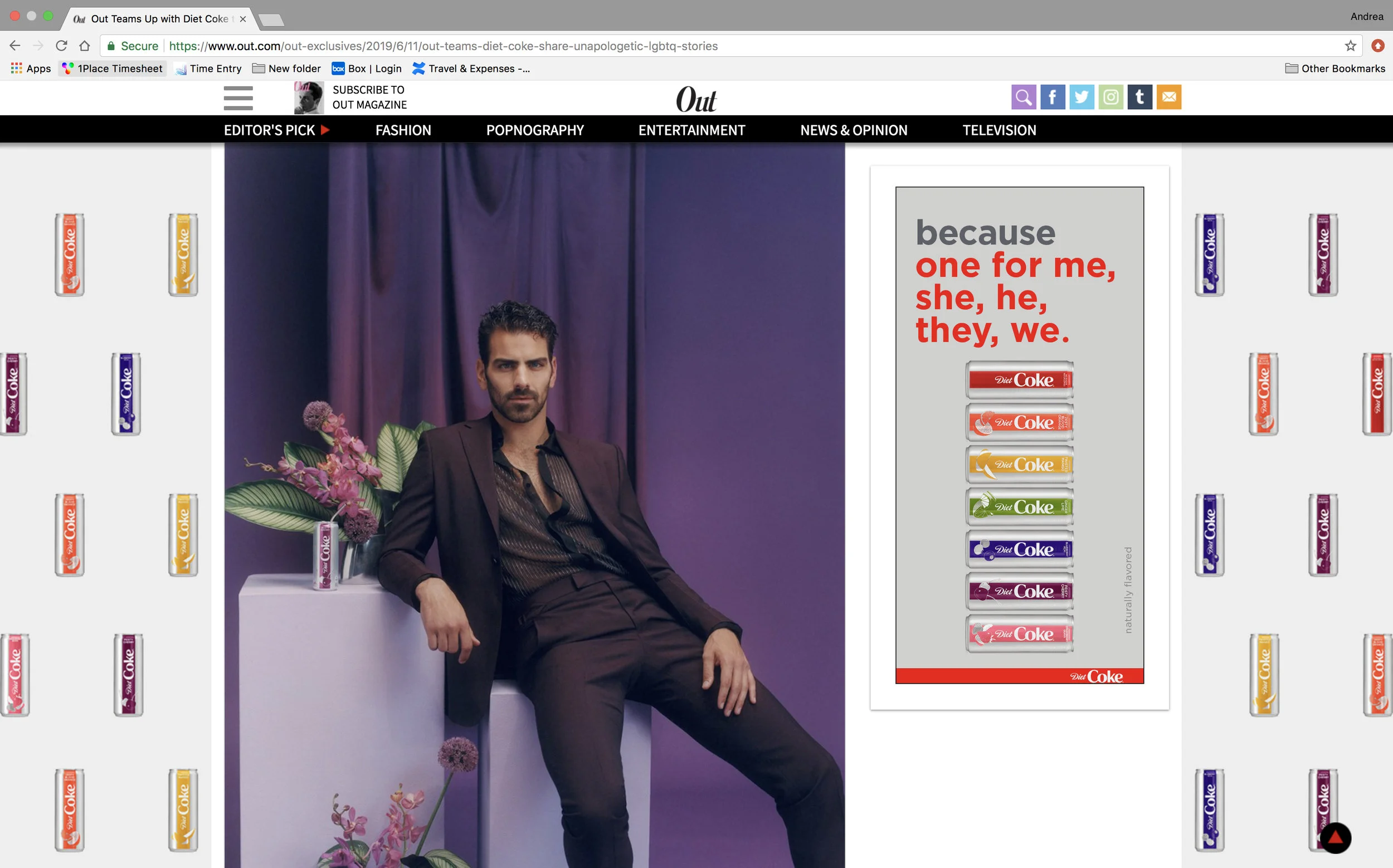1393x868 pixels.
Task: Go back to the previous page
Action: [15, 46]
